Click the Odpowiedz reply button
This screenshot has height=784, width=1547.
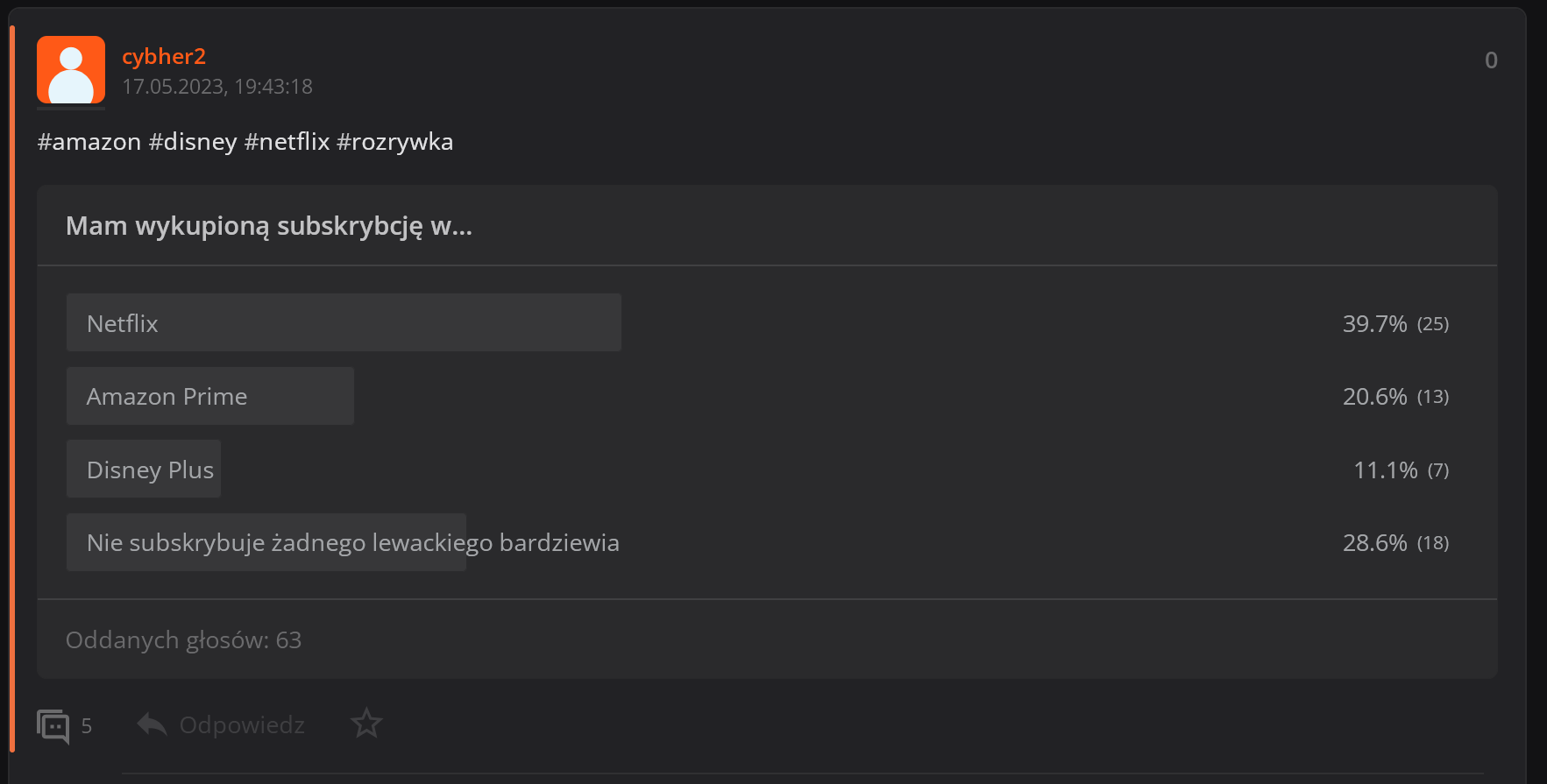242,725
